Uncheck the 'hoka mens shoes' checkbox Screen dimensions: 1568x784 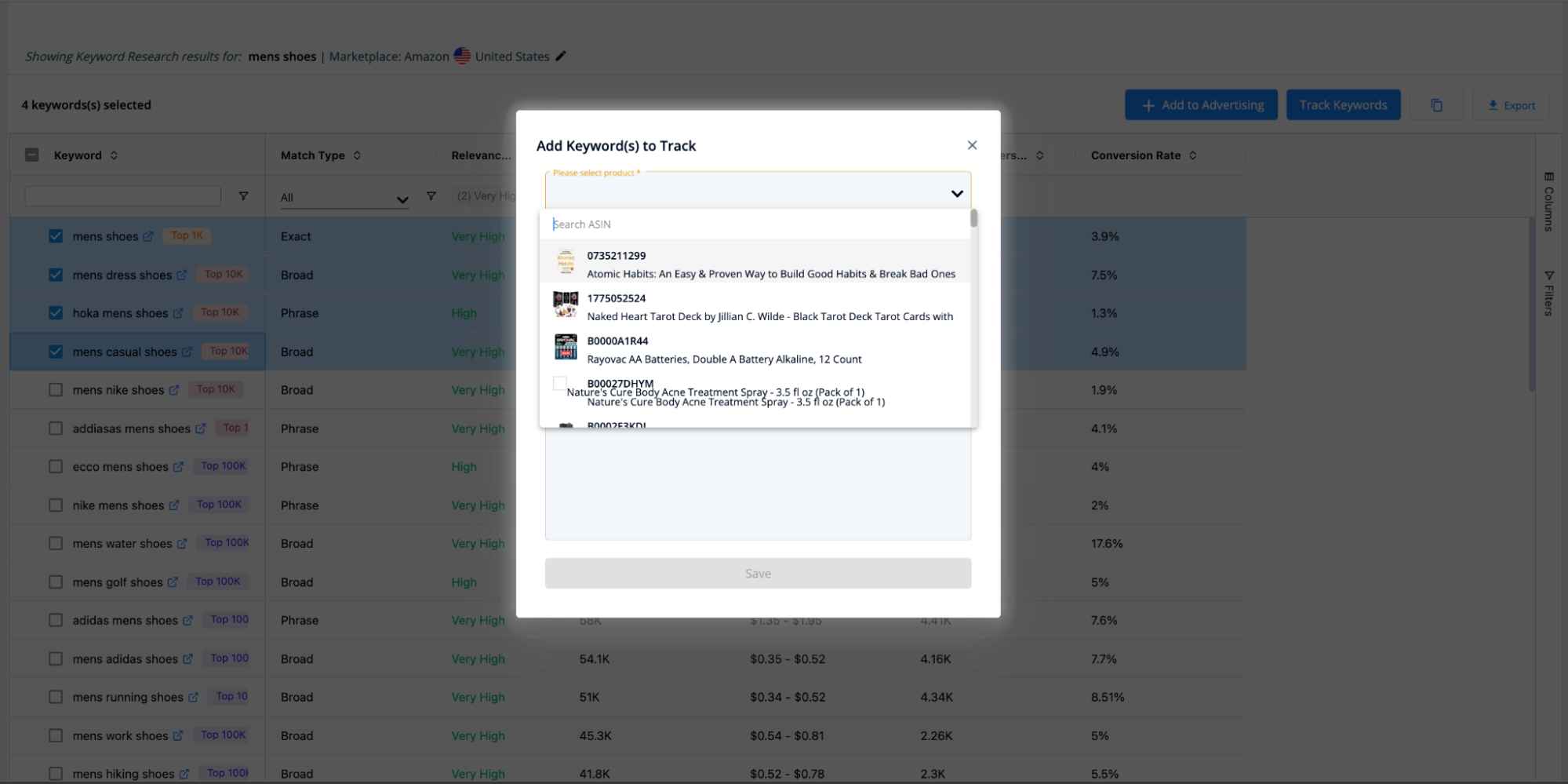(x=56, y=313)
